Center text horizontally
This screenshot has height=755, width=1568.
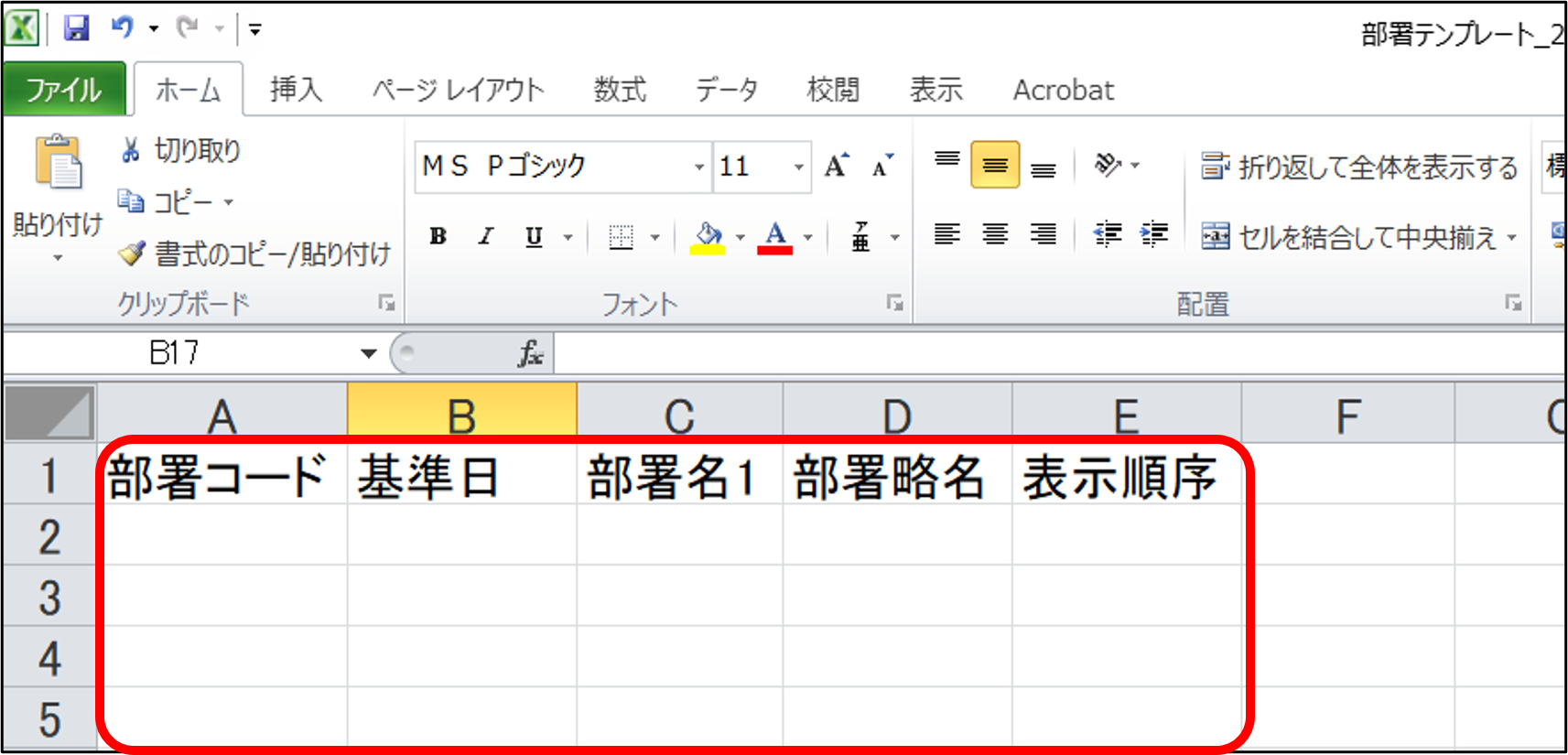coord(996,235)
